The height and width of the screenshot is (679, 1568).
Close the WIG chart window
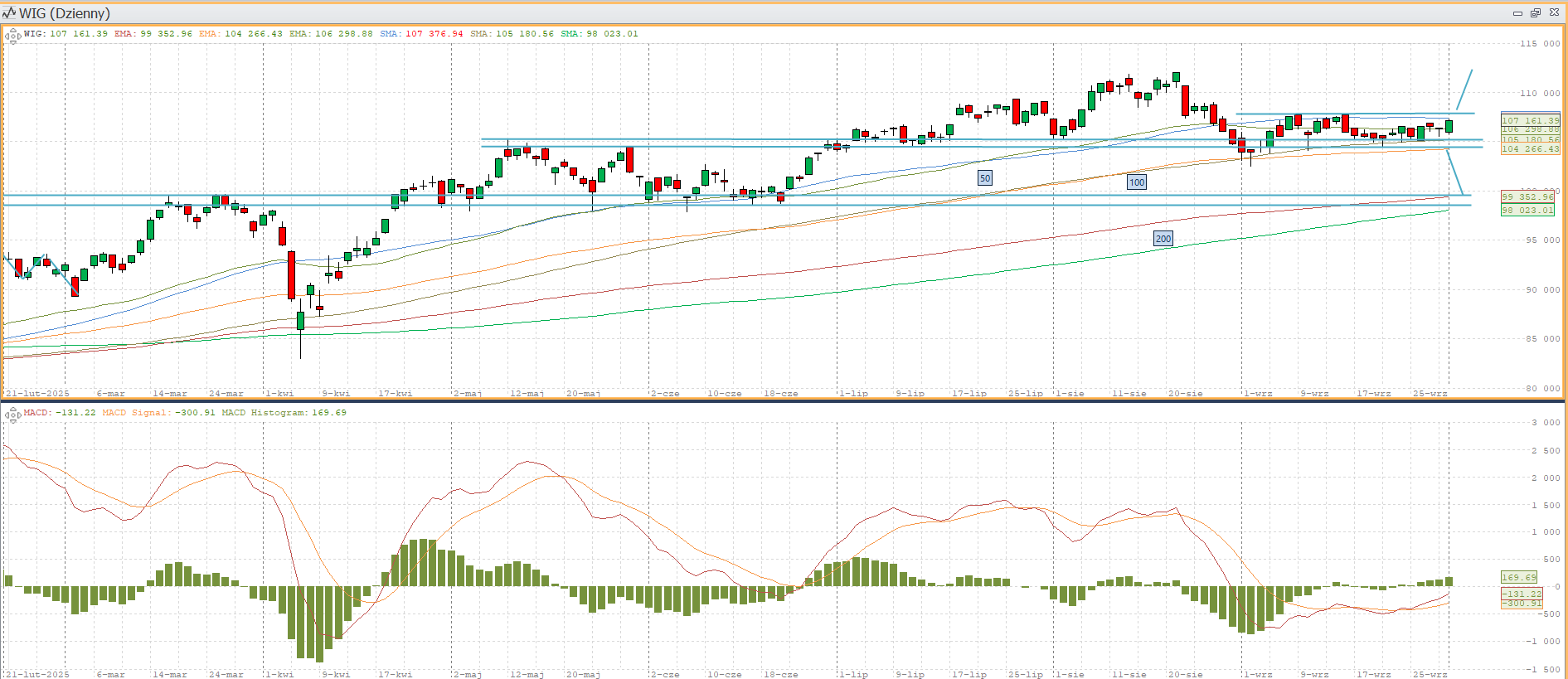pos(1554,13)
